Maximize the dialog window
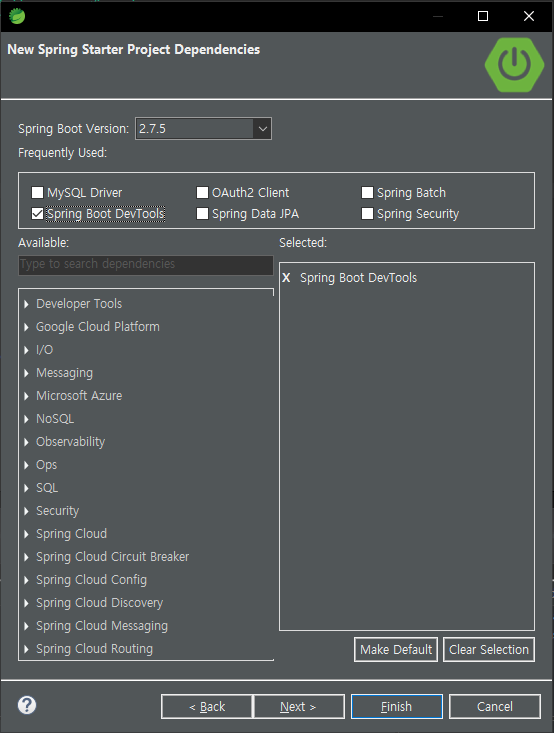 (483, 16)
